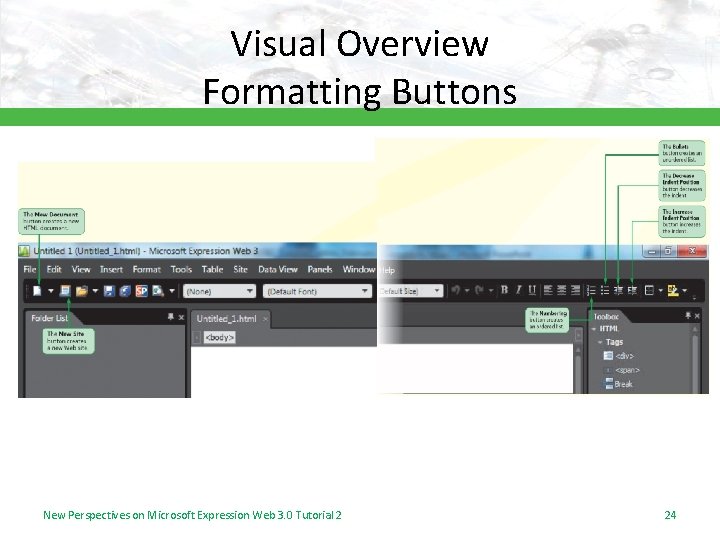
Task: Click the Undo toolbar icon
Action: point(456,290)
